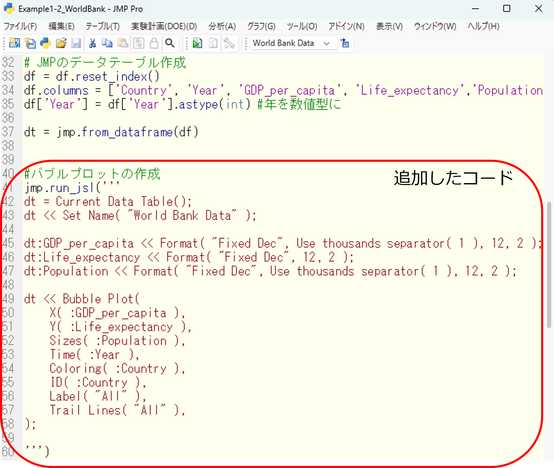The image size is (554, 468).
Task: Click the lock icon in toolbar
Action: [154, 43]
